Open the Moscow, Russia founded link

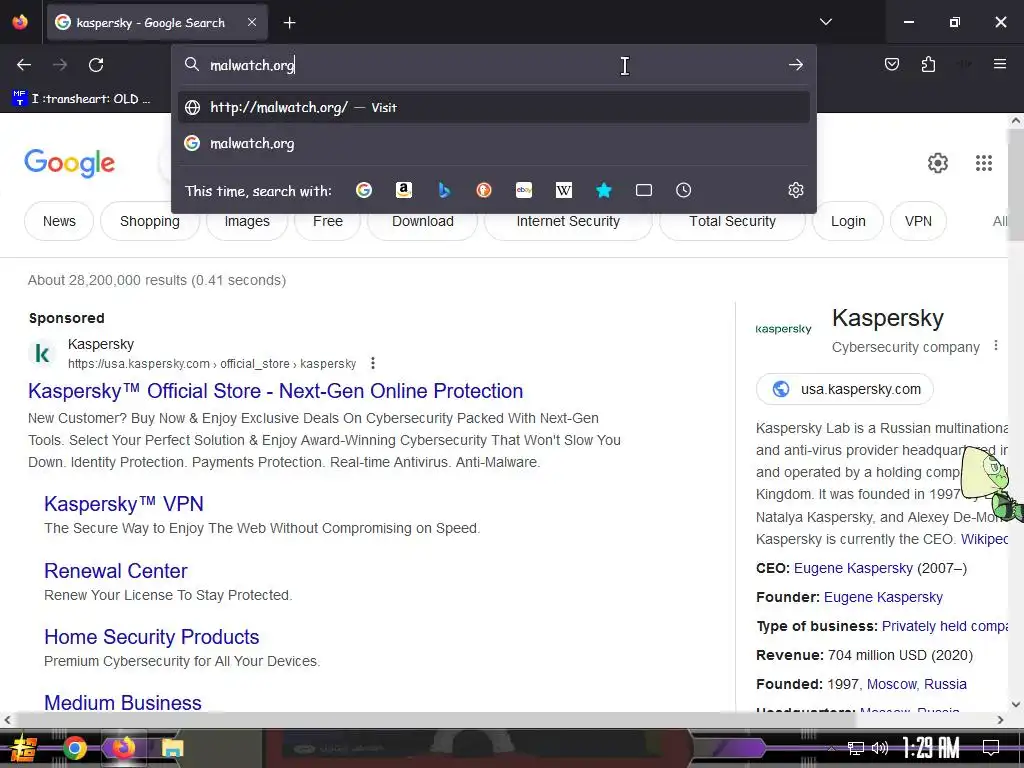click(916, 684)
